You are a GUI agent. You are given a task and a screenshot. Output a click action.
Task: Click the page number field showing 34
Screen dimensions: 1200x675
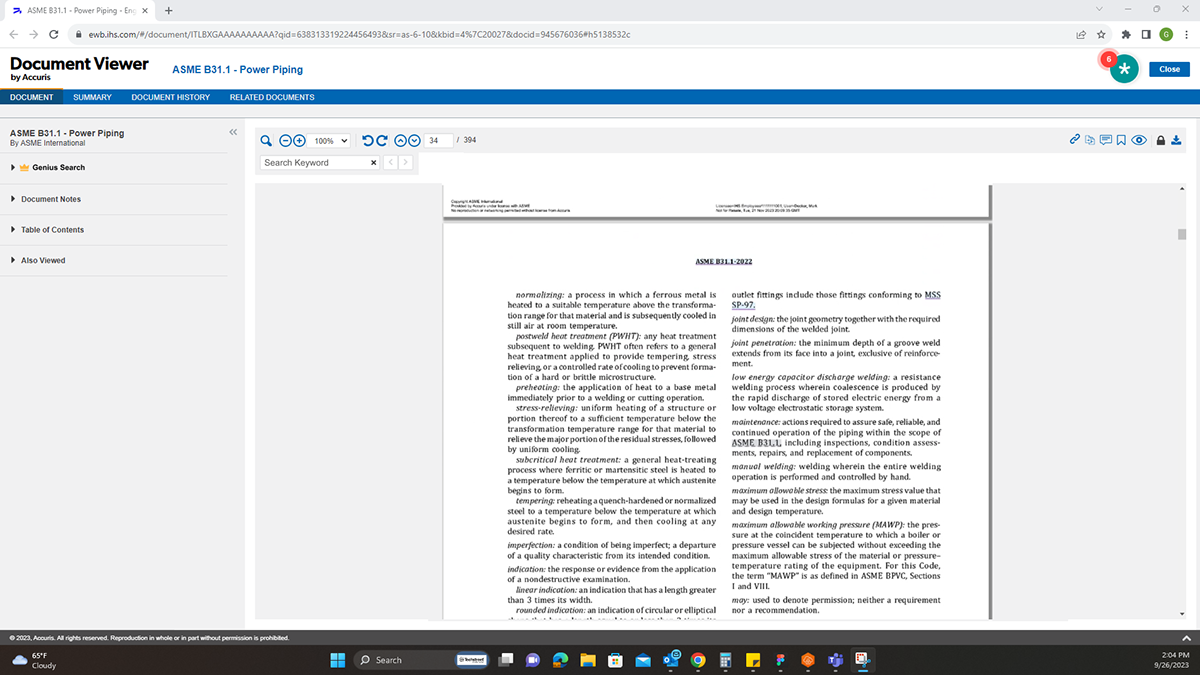436,141
